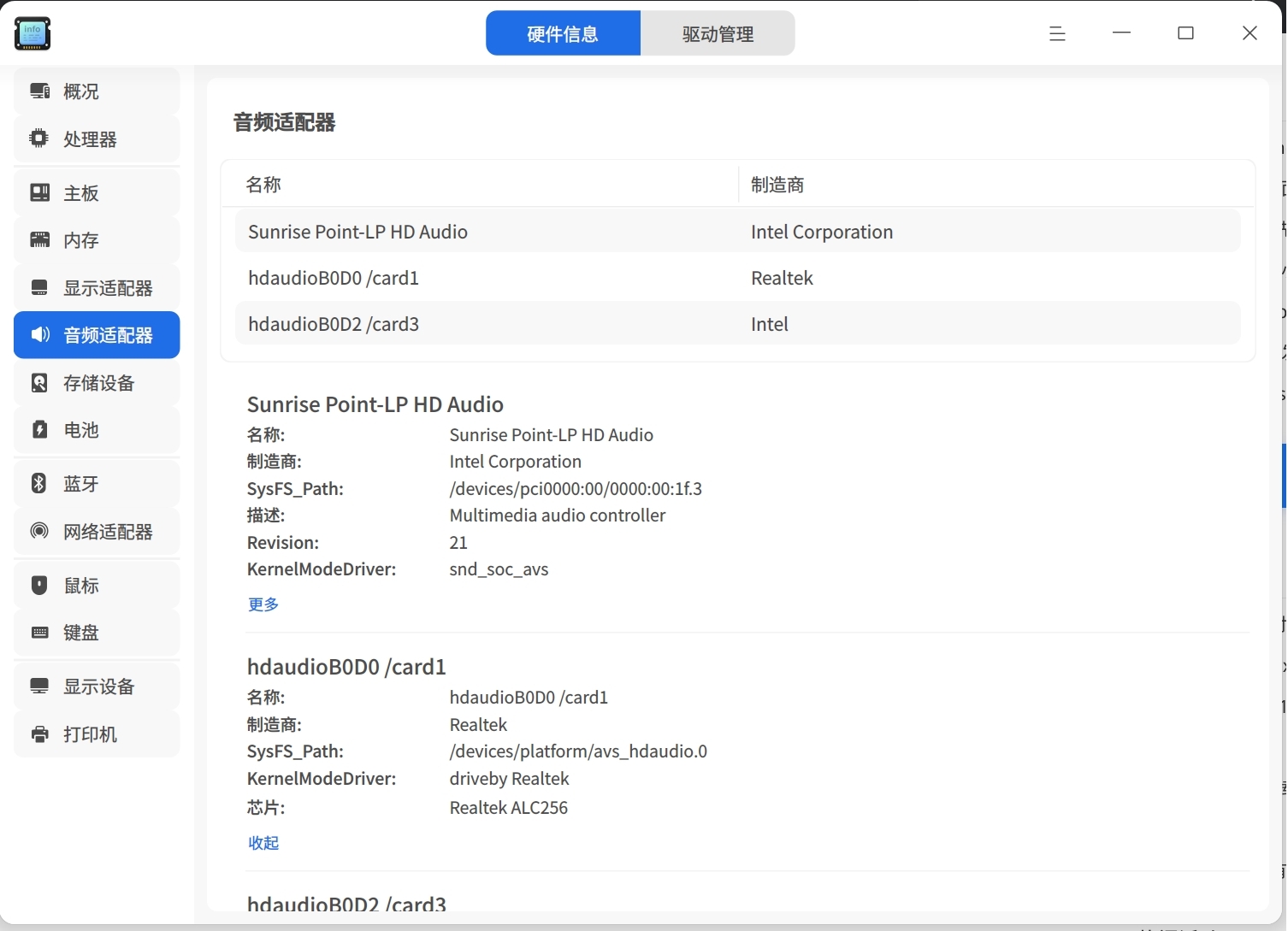Click the 制造商 column header
Viewport: 1288px width, 931px height.
click(x=777, y=185)
